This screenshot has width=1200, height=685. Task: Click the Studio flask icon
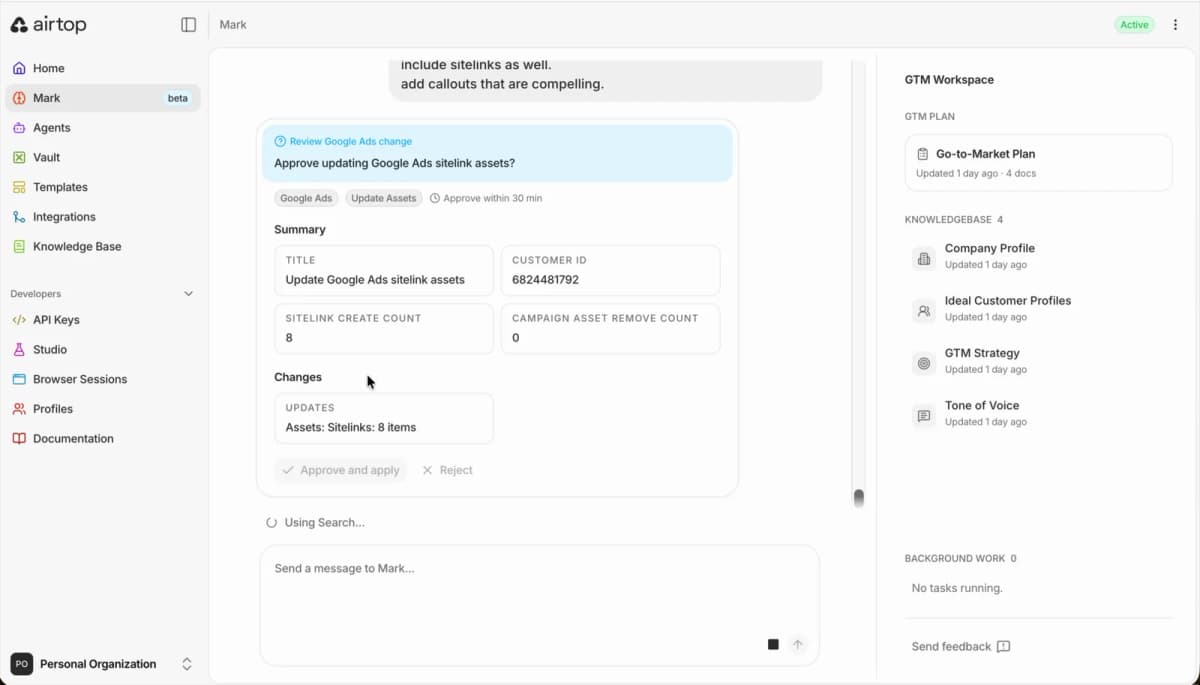click(x=19, y=350)
